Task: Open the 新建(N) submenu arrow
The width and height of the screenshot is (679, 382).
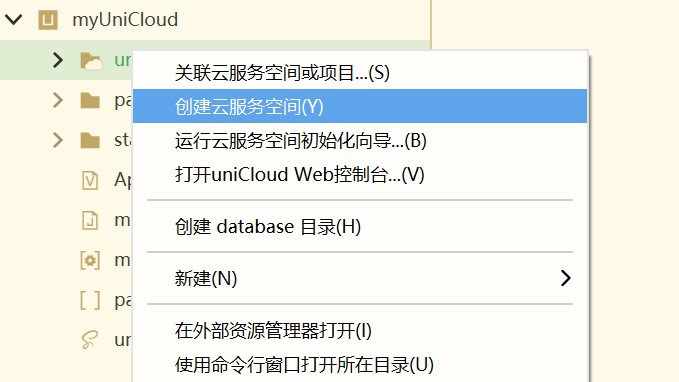Action: (566, 278)
